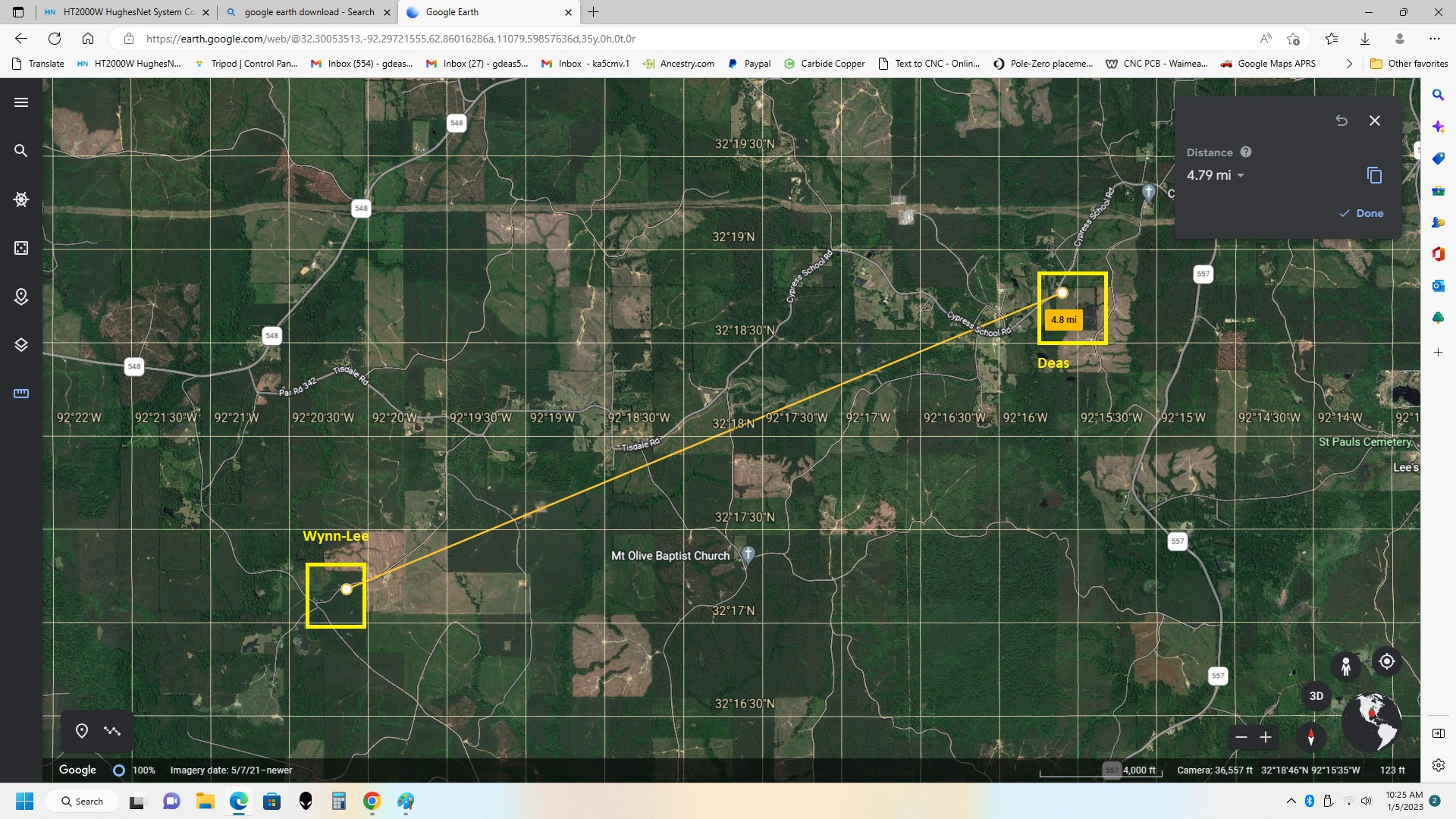Click the zoom in plus button
The width and height of the screenshot is (1456, 819).
click(1266, 737)
